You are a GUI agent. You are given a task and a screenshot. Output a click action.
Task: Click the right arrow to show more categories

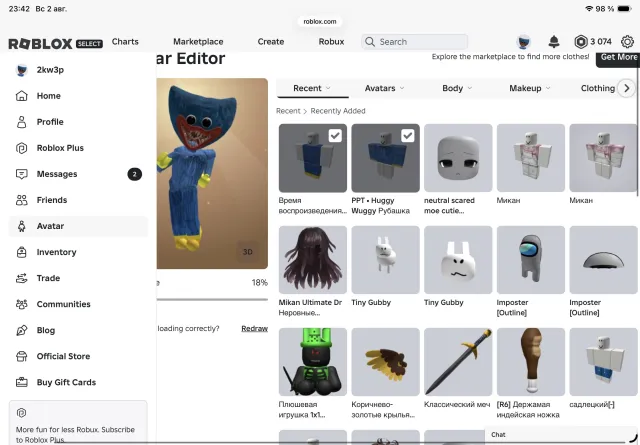click(x=627, y=88)
